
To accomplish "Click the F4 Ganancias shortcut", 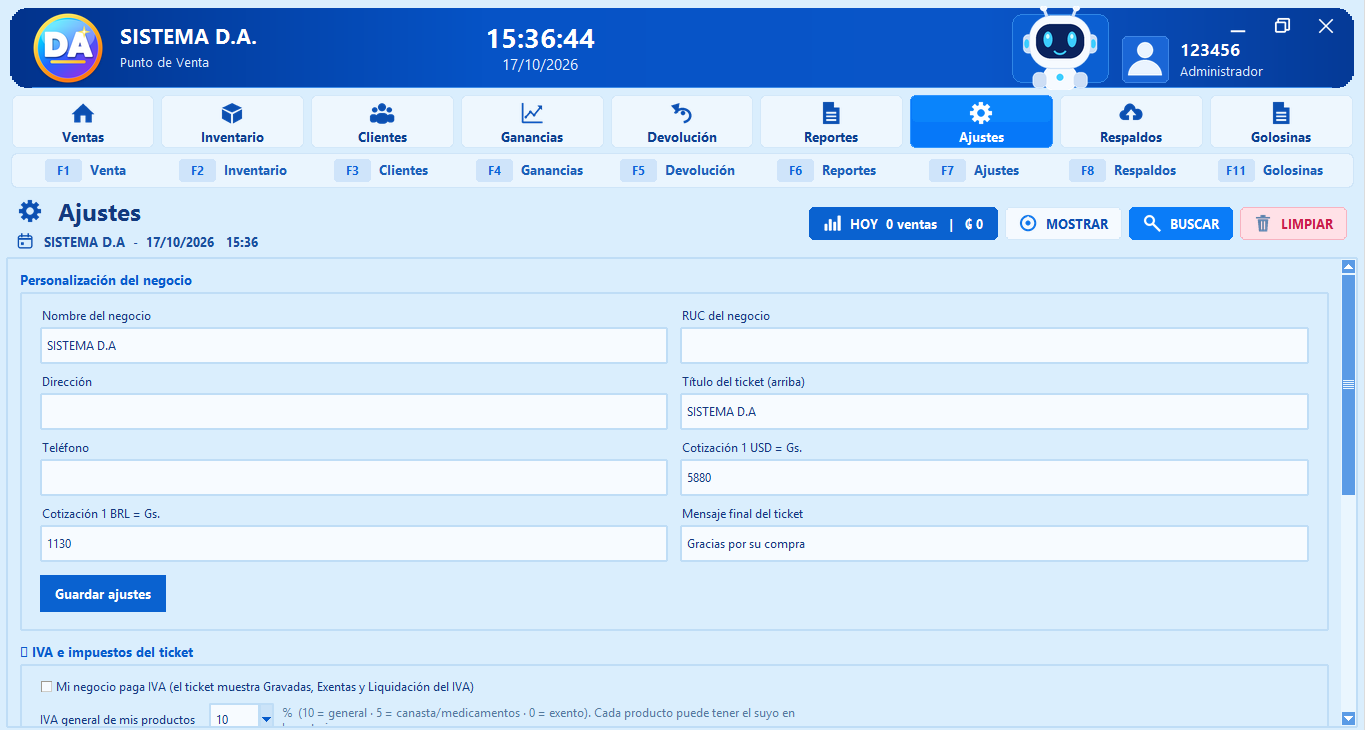I will coord(530,171).
